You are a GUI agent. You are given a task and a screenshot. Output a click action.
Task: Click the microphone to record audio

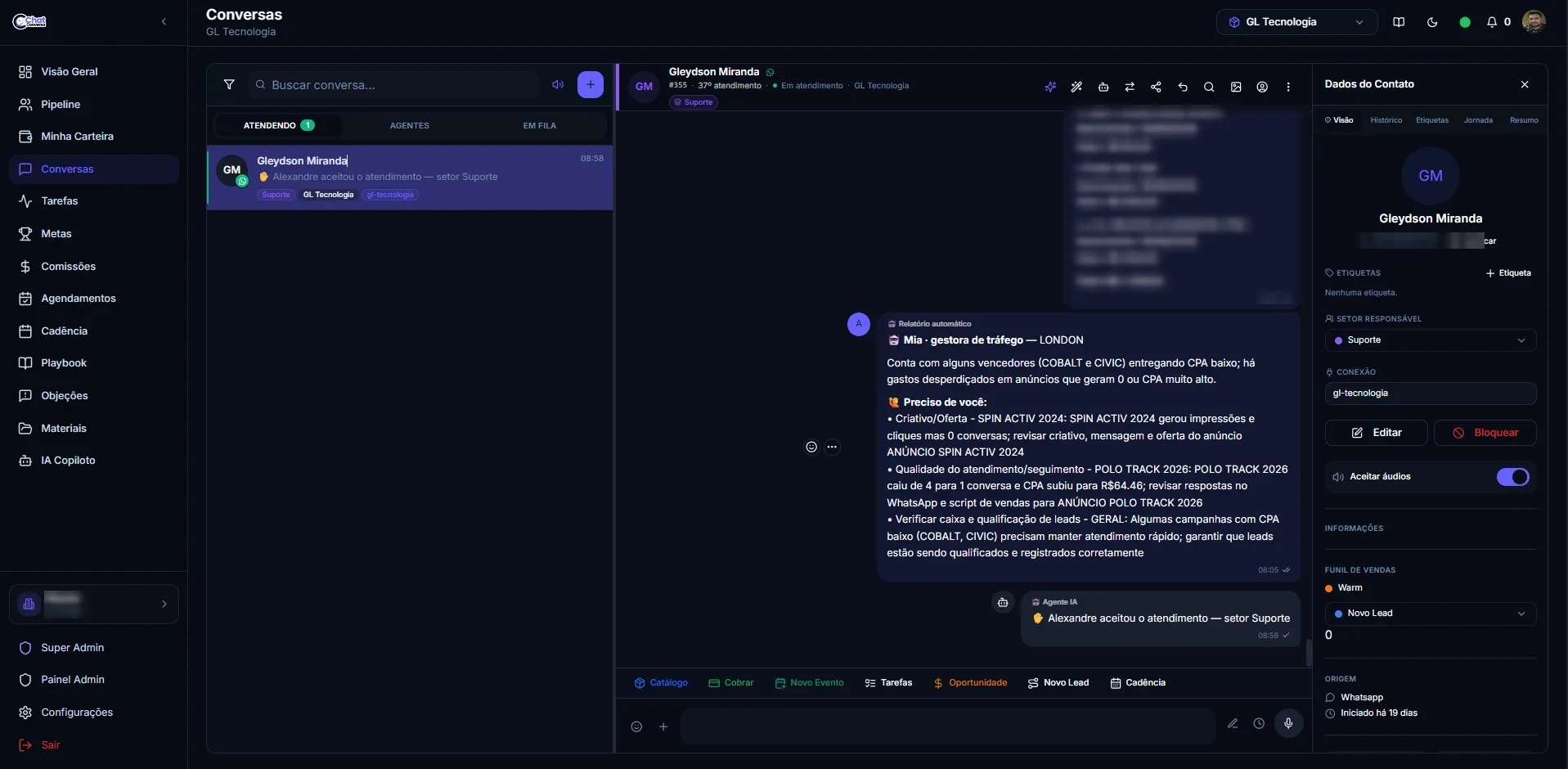[x=1288, y=723]
